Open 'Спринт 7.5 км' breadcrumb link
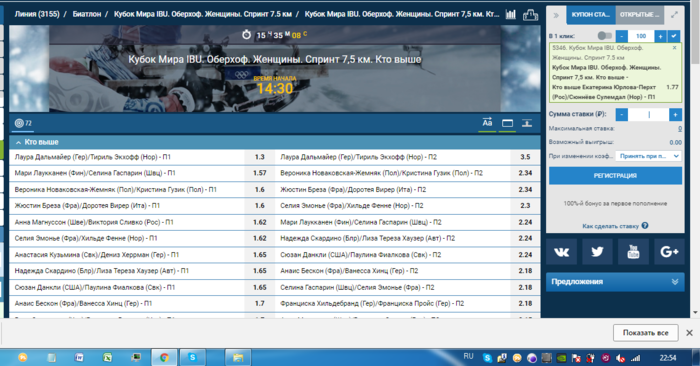The width and height of the screenshot is (700, 366). coord(203,14)
